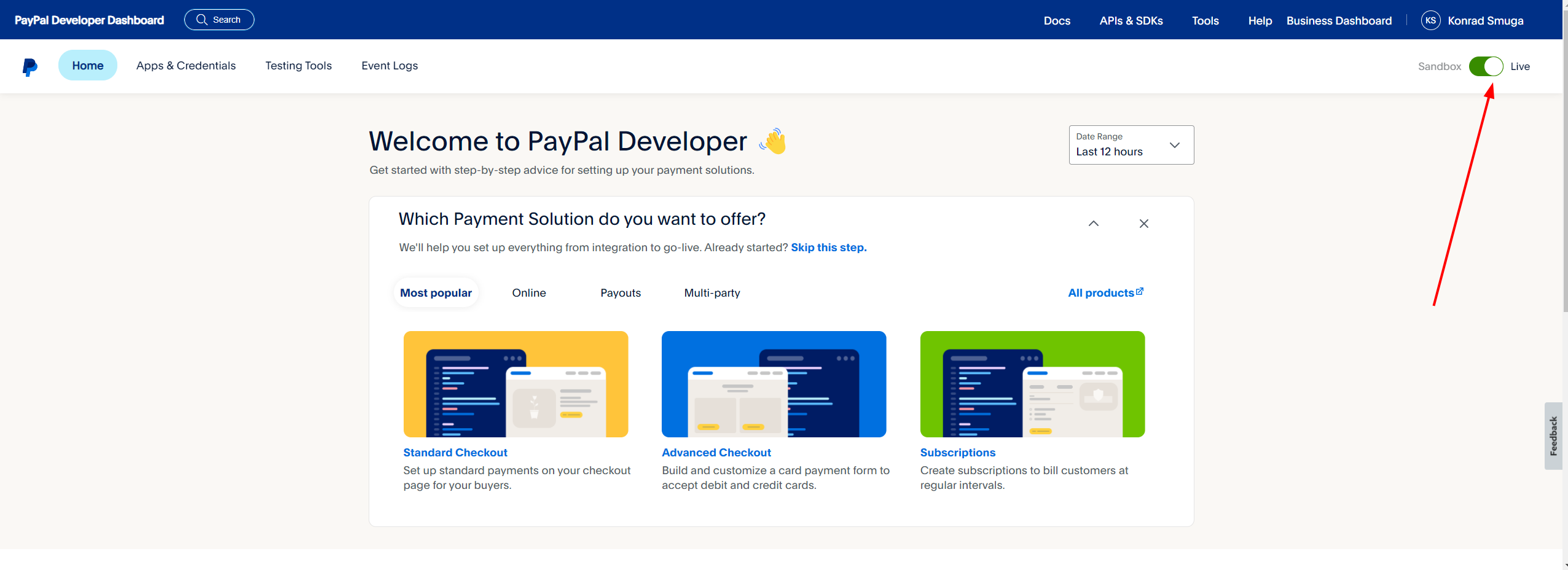
Task: Select the Payouts tab
Action: [x=620, y=293]
